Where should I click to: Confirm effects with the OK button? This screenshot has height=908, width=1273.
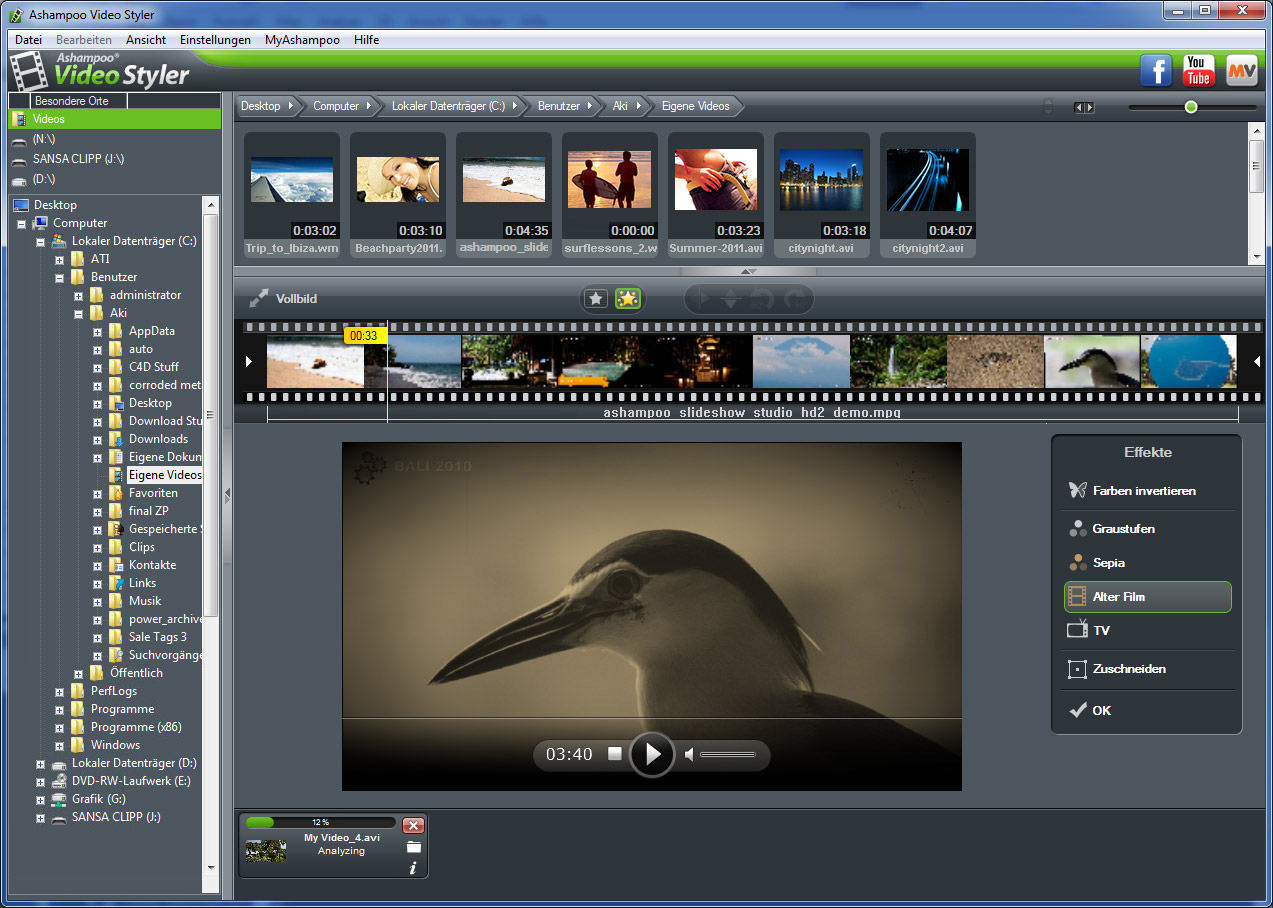1100,710
